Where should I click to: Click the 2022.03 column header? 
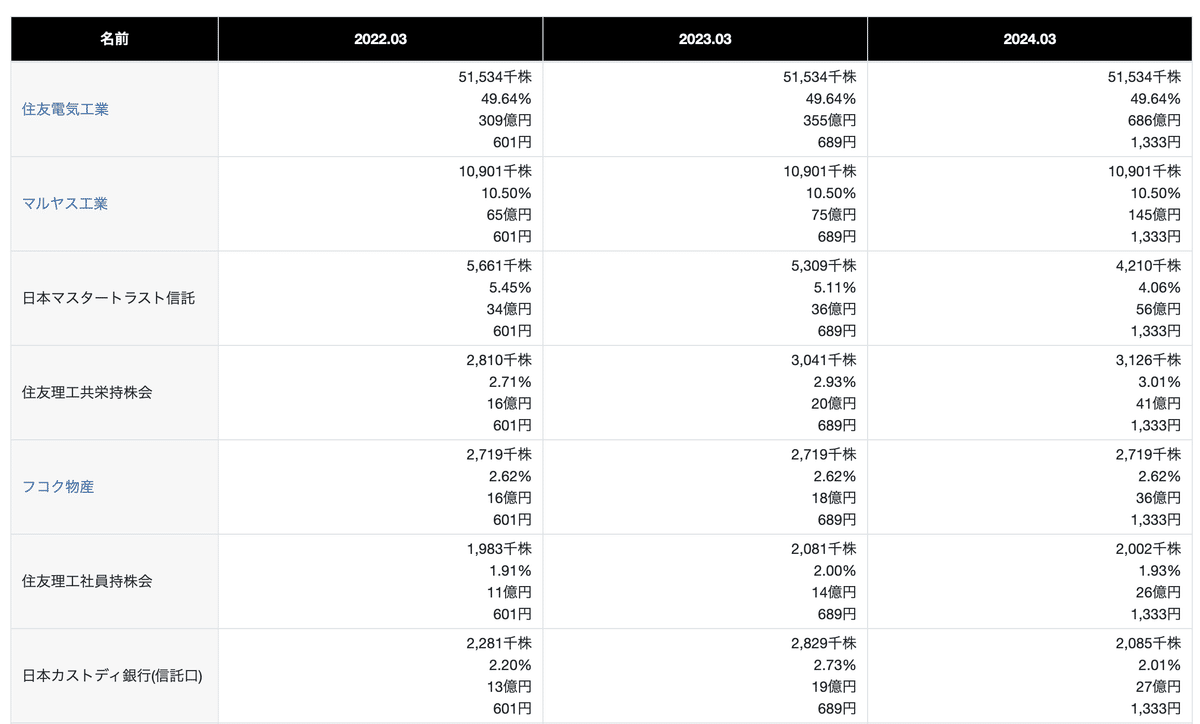click(380, 39)
